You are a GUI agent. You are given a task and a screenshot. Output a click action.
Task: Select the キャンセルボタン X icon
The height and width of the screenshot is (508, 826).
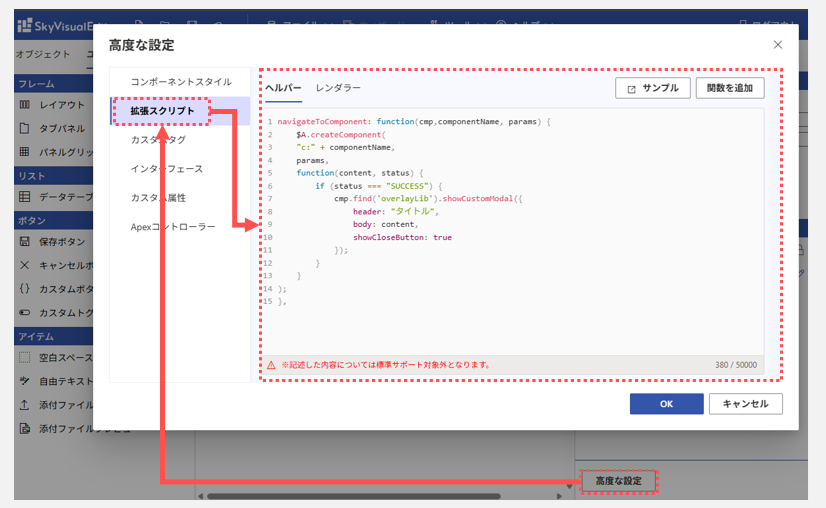click(x=24, y=265)
